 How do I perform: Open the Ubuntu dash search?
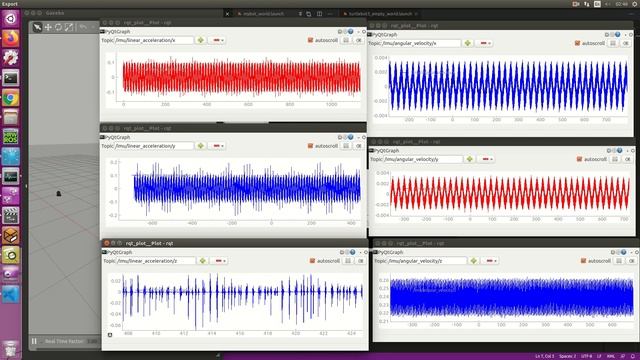pyautogui.click(x=11, y=18)
